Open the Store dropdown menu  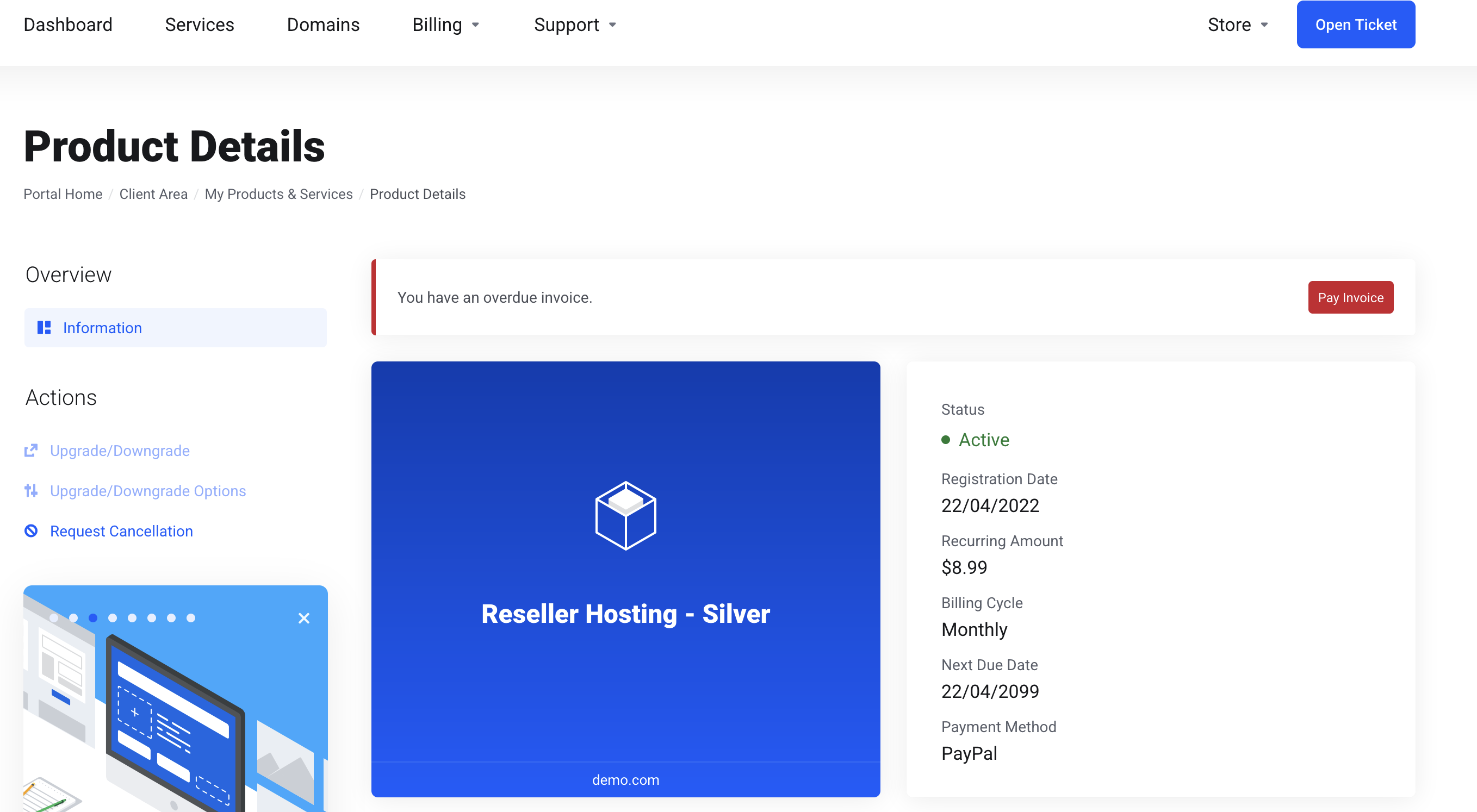pyautogui.click(x=1237, y=24)
